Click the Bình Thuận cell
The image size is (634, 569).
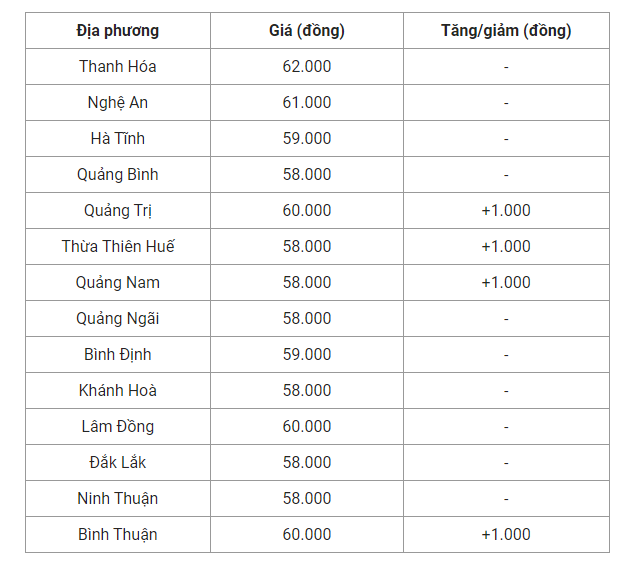click(117, 535)
